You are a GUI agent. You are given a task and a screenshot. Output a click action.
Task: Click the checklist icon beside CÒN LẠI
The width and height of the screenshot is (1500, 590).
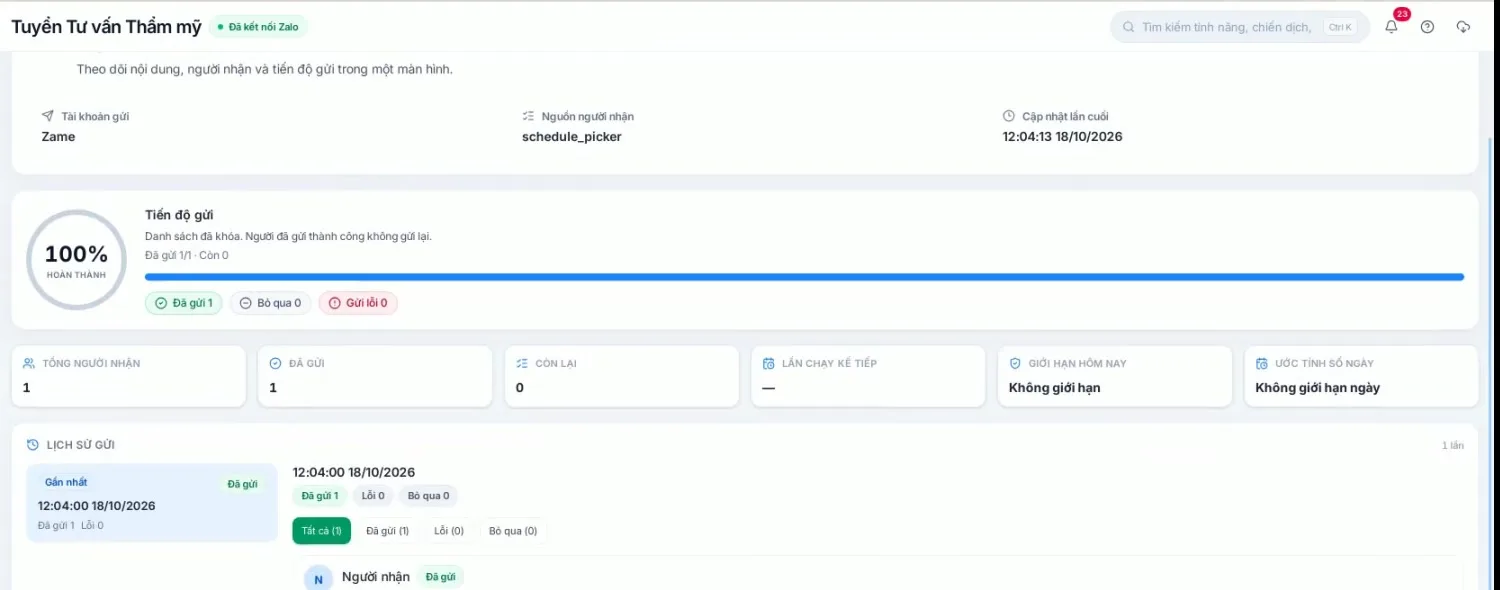click(x=522, y=363)
